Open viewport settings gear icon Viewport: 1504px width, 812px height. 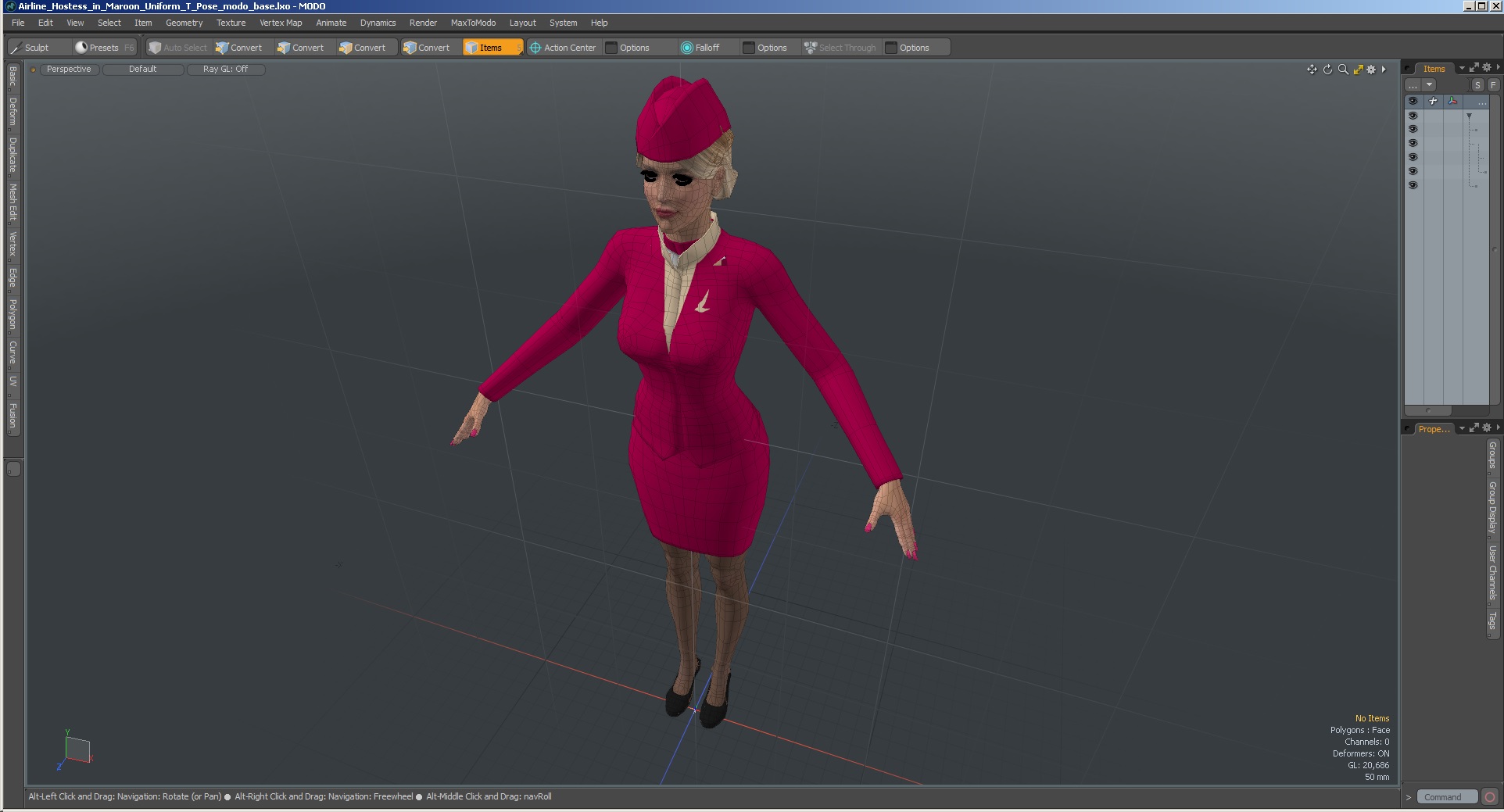pos(1371,70)
